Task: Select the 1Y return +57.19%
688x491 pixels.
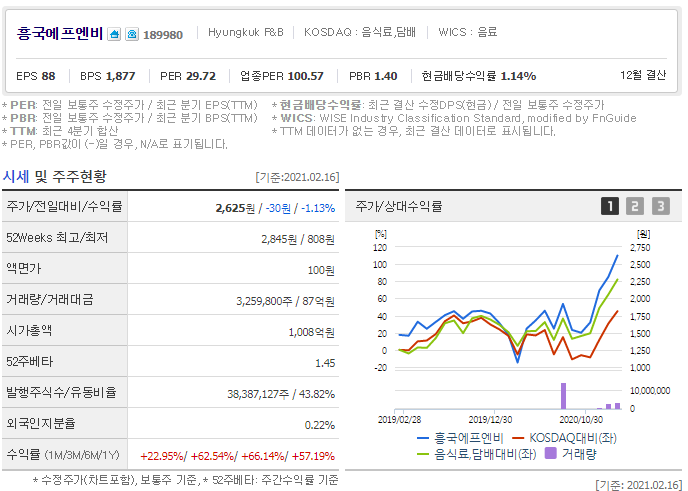Action: pyautogui.click(x=313, y=456)
